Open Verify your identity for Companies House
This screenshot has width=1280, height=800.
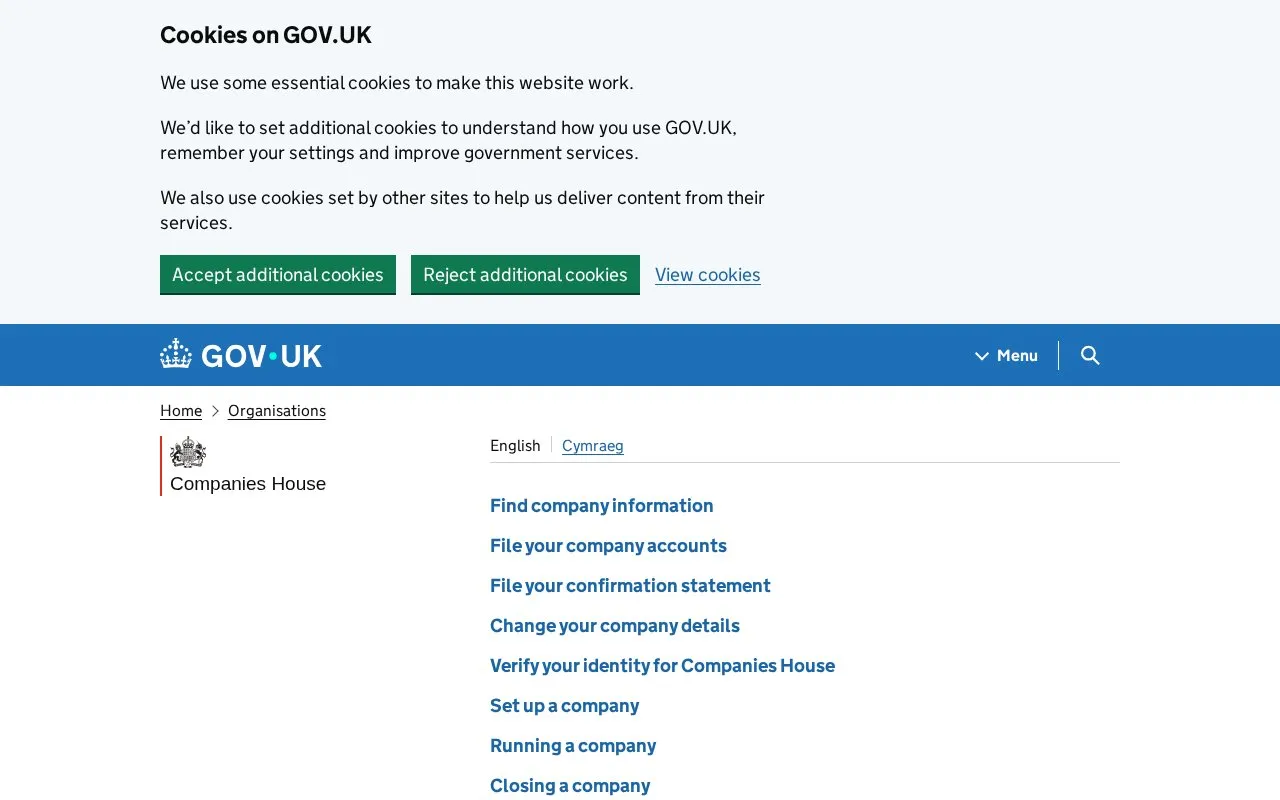click(662, 666)
